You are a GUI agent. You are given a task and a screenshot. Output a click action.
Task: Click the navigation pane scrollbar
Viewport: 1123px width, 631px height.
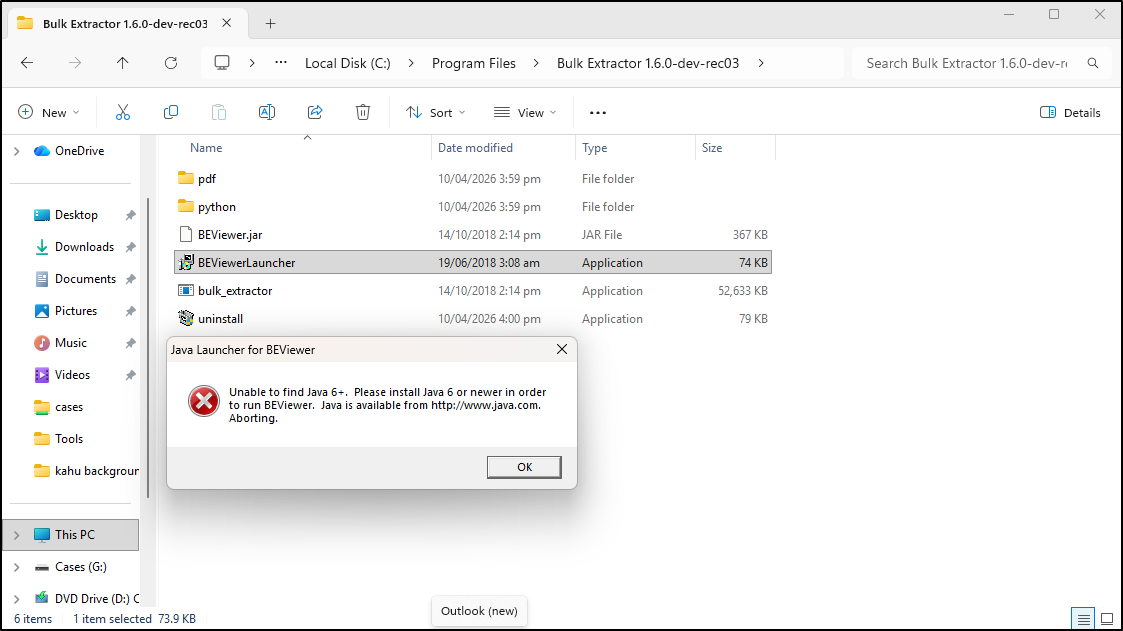click(x=148, y=347)
